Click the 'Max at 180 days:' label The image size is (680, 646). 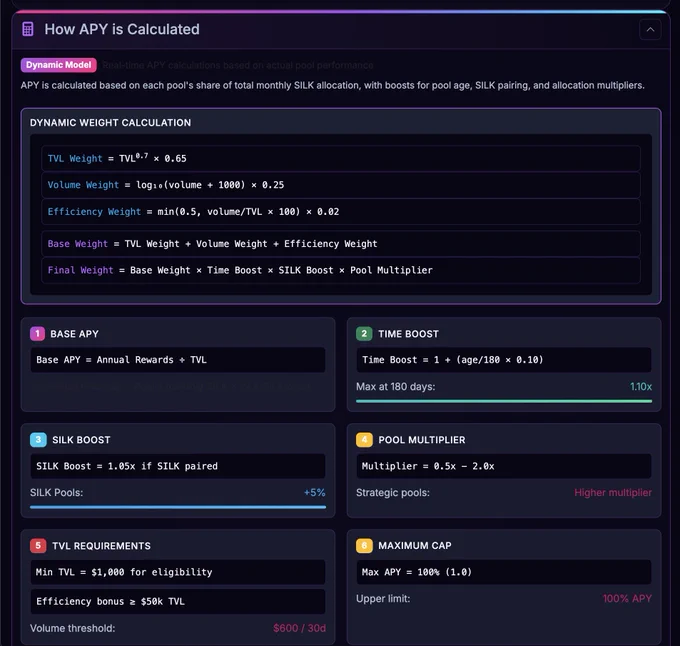[x=396, y=386]
